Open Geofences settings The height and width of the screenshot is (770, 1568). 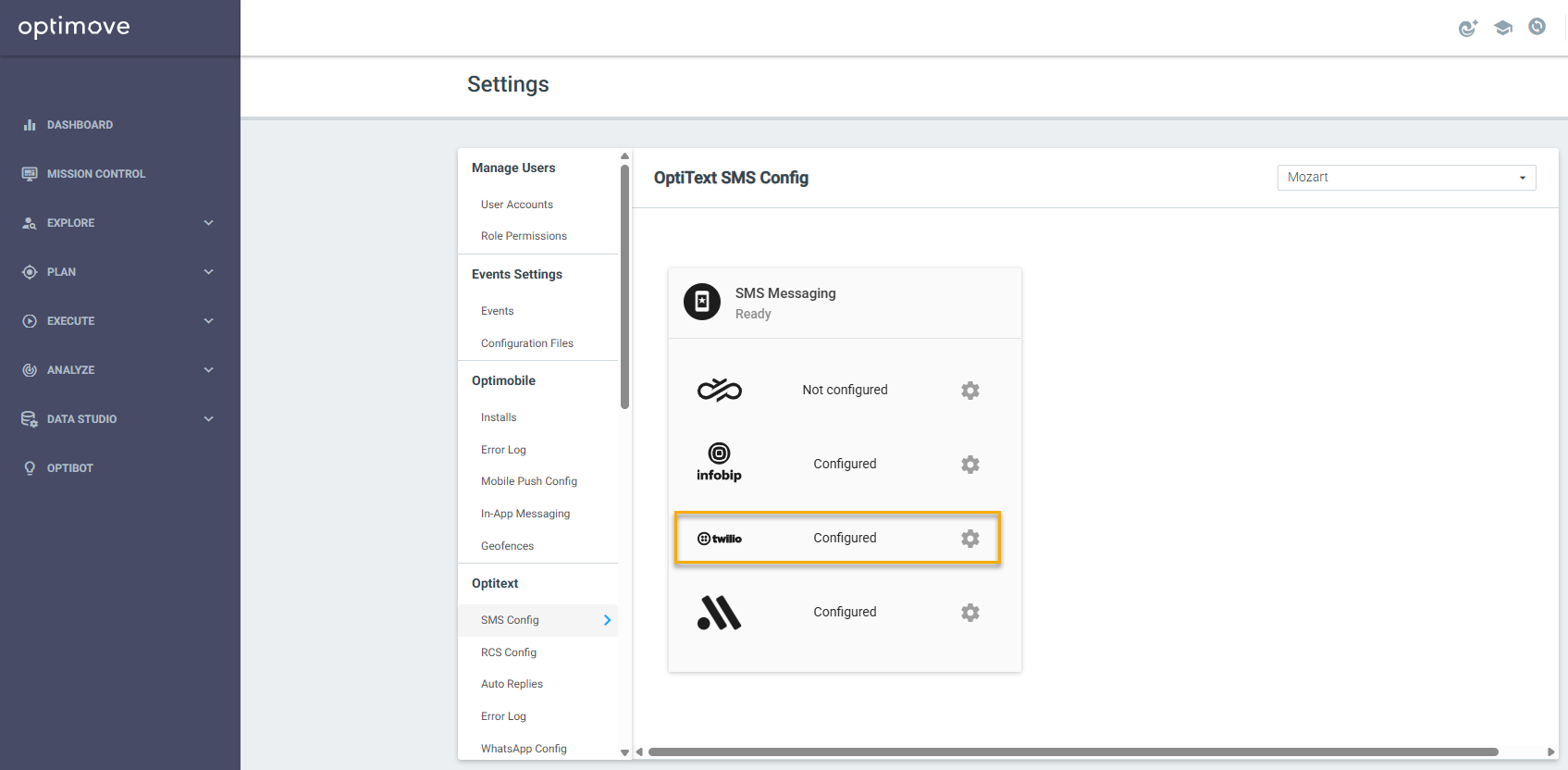point(507,546)
